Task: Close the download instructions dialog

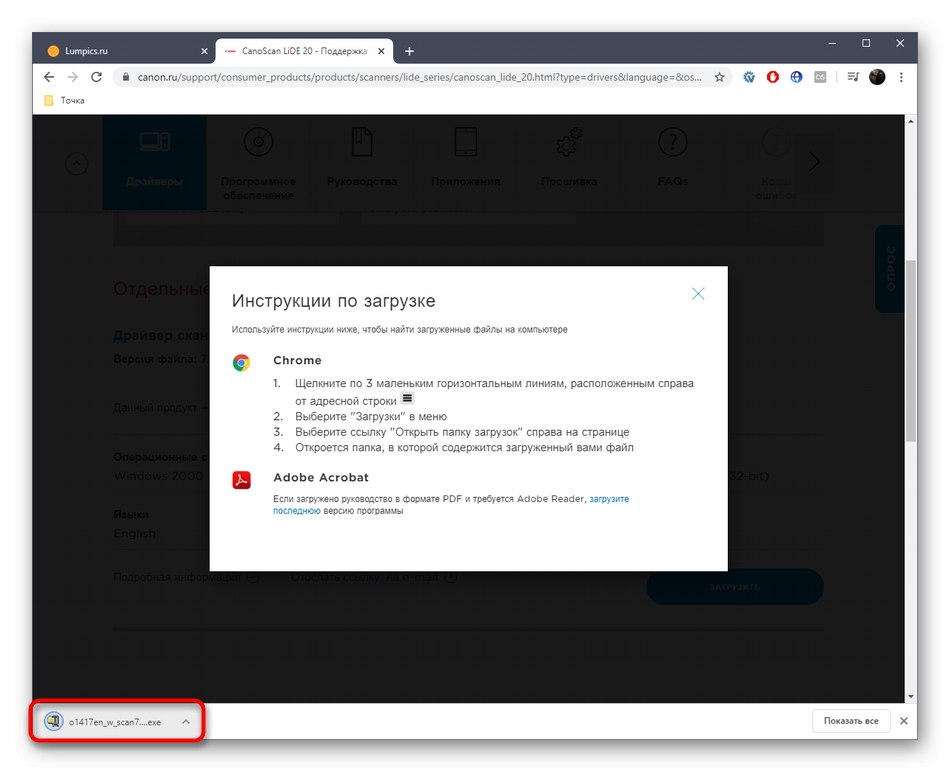Action: pos(698,294)
